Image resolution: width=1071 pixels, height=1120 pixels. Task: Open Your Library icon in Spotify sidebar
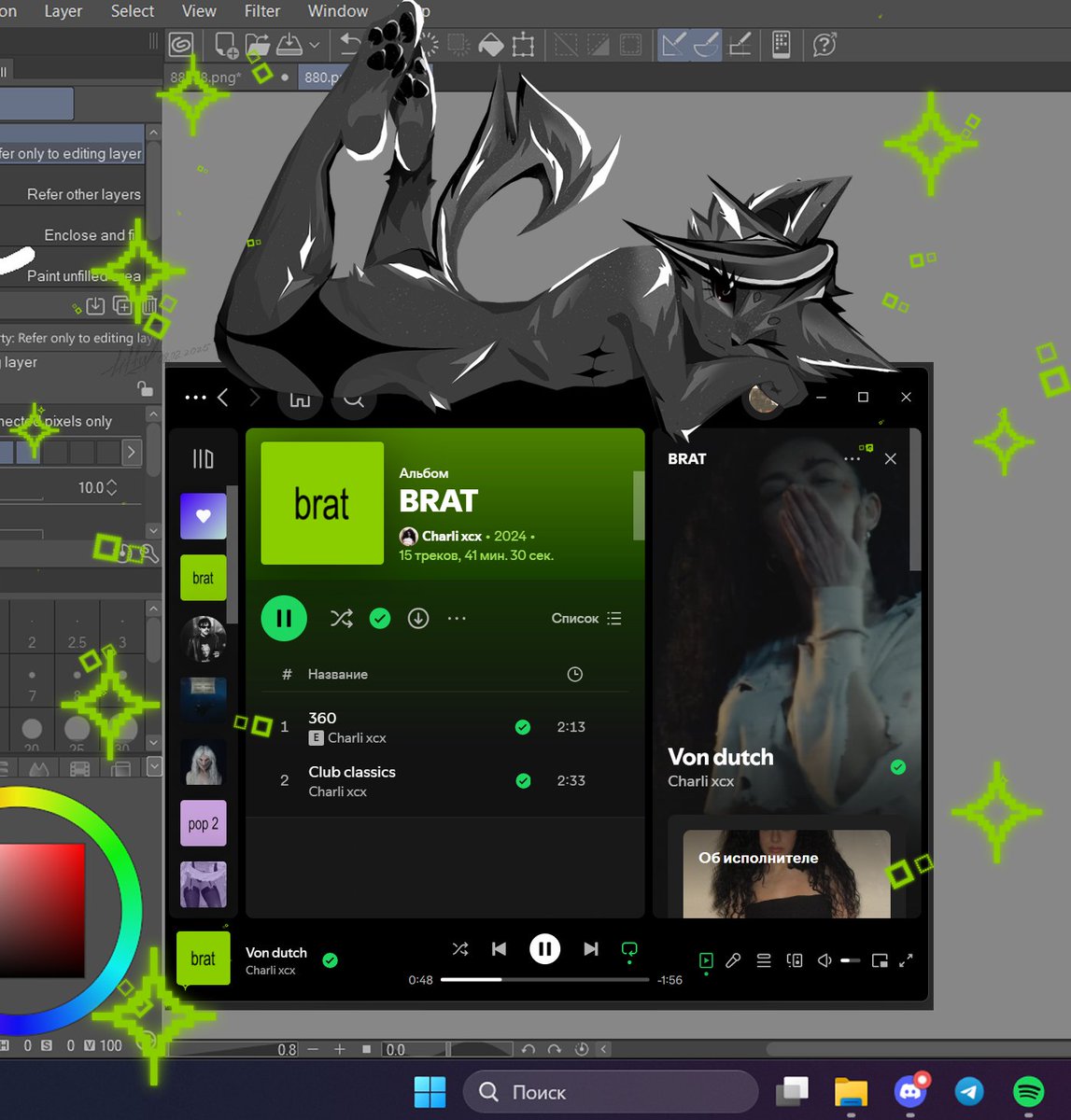click(x=203, y=458)
